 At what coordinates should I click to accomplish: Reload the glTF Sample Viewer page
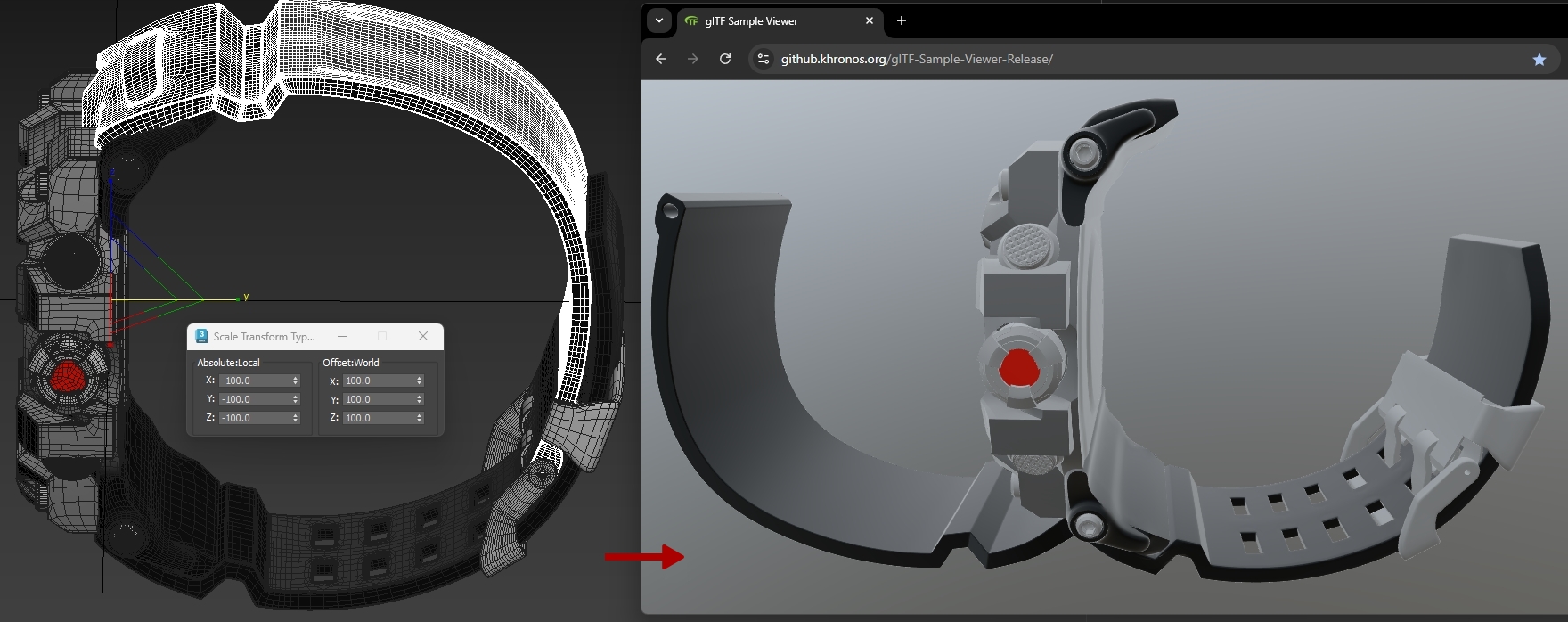point(725,59)
